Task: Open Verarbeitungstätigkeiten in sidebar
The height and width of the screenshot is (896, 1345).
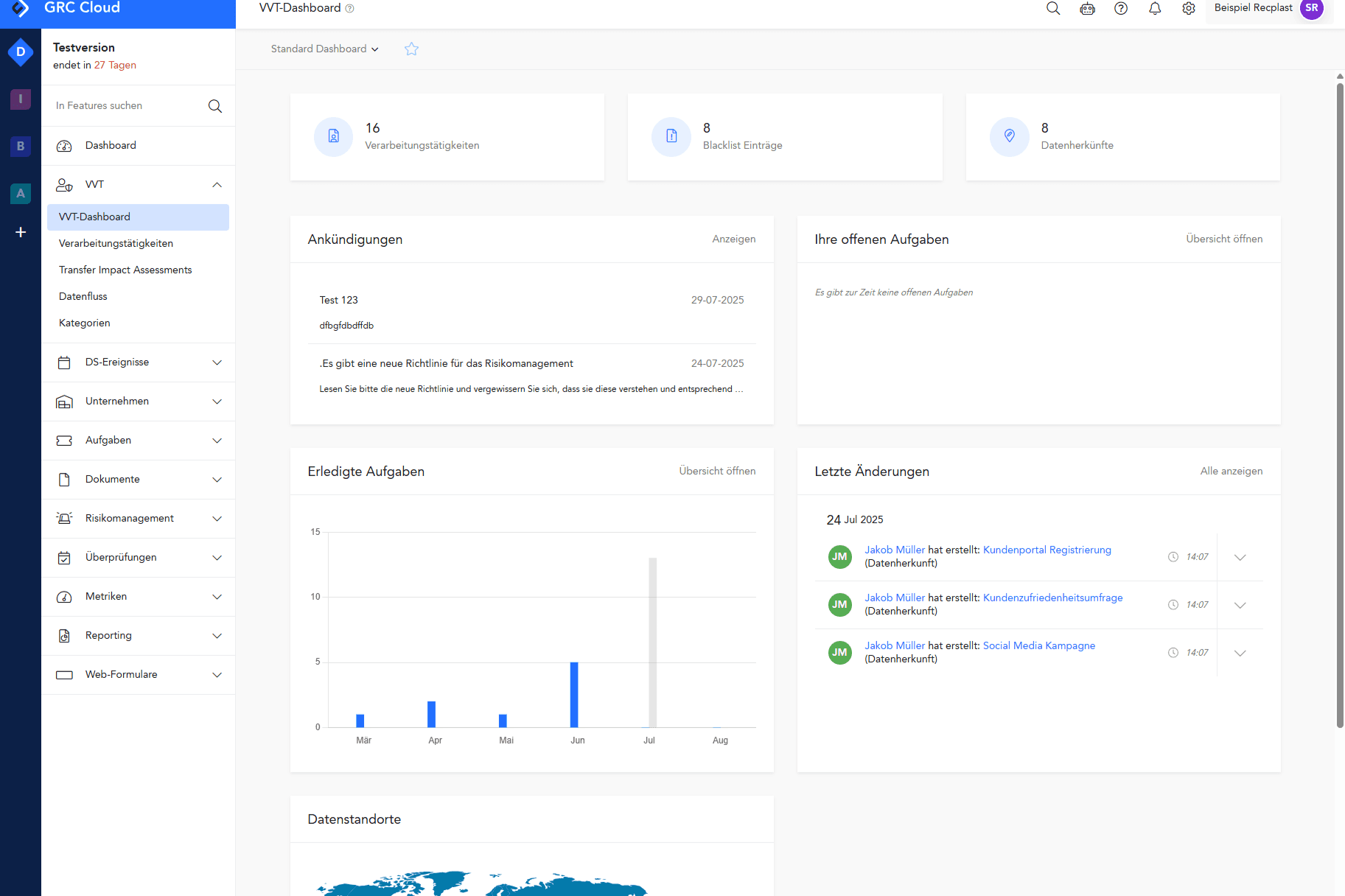Action: pos(116,244)
